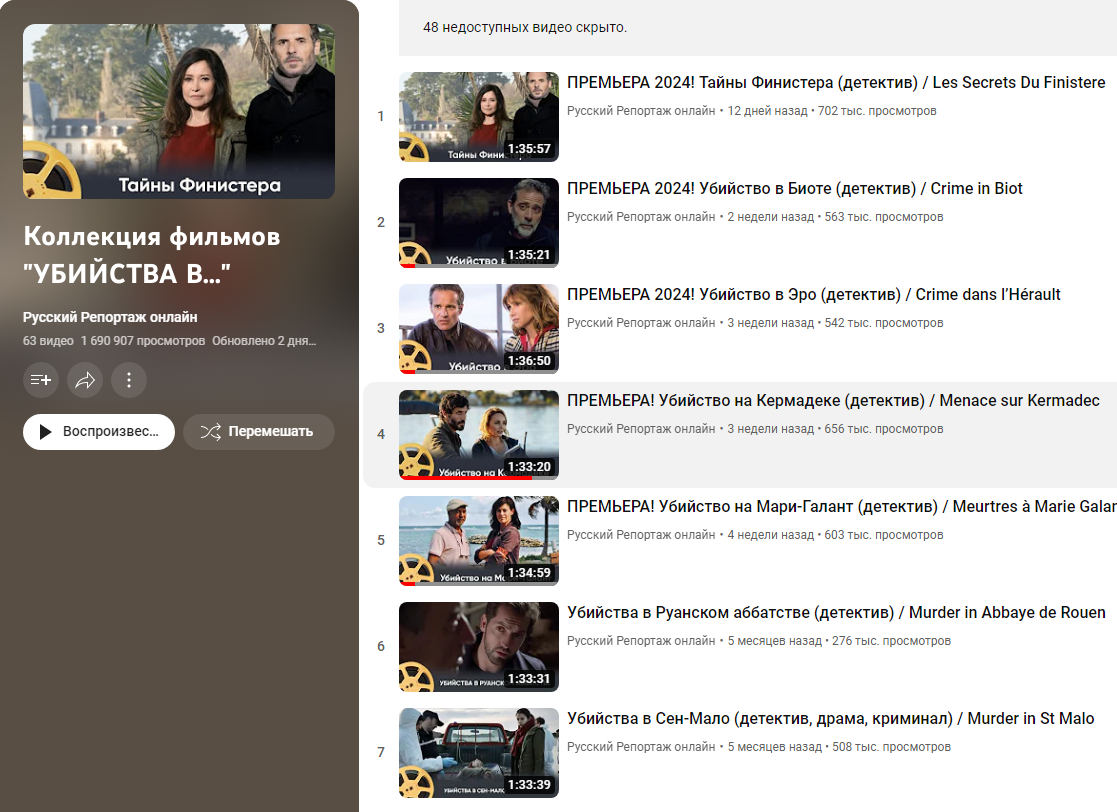
Task: Click channel name under Убийство в Биоте
Action: click(x=640, y=217)
